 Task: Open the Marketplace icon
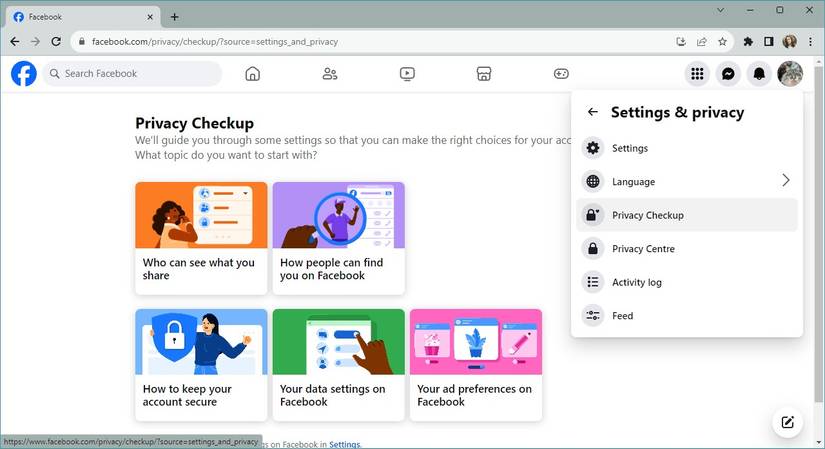[484, 74]
